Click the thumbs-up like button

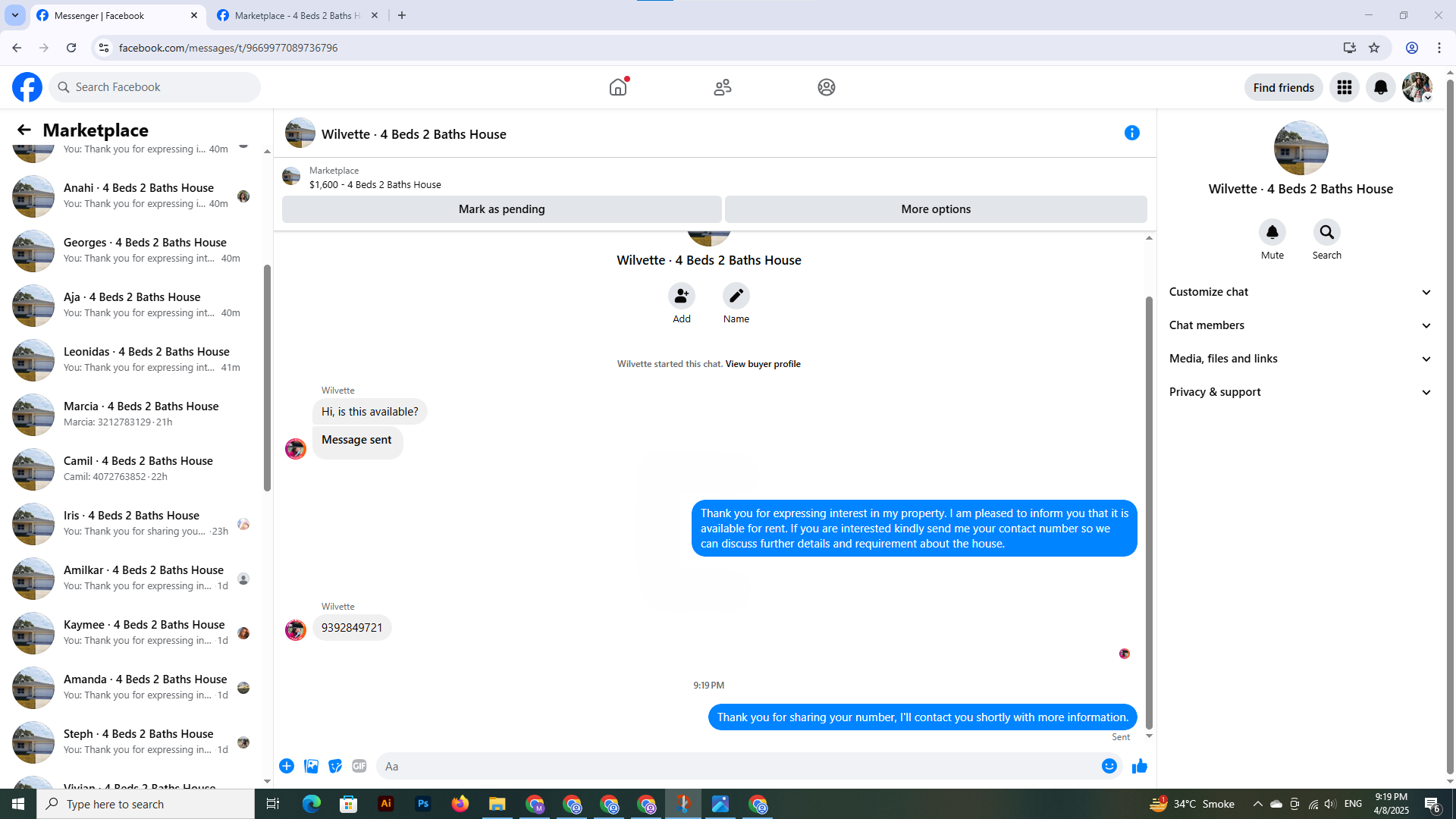(x=1139, y=767)
